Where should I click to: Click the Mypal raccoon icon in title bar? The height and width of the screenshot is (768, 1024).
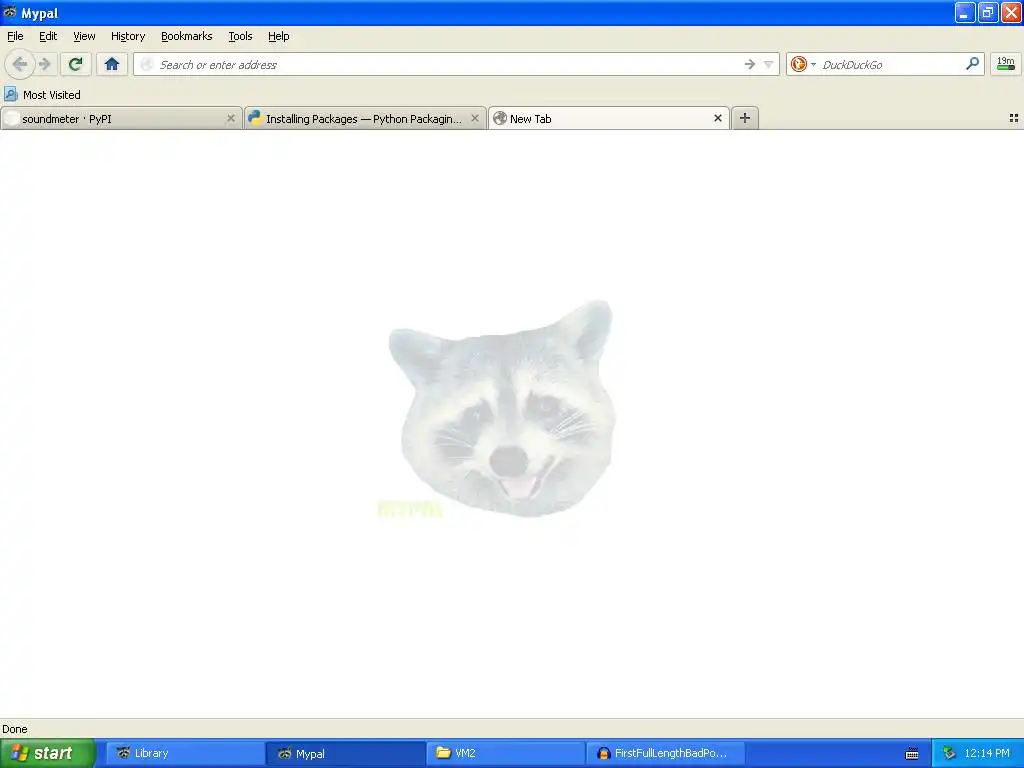[x=10, y=12]
